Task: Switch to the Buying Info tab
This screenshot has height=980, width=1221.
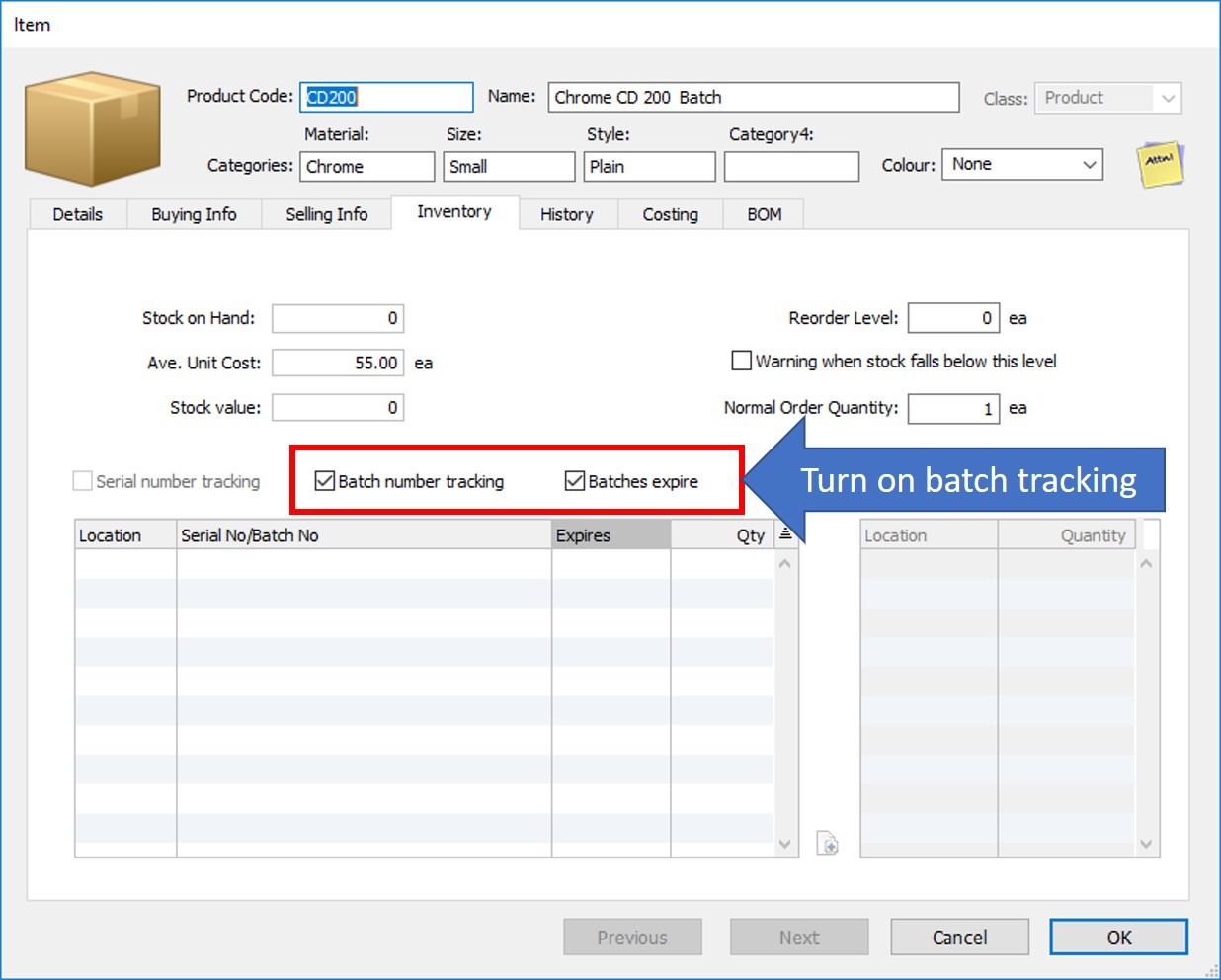Action: 194,213
